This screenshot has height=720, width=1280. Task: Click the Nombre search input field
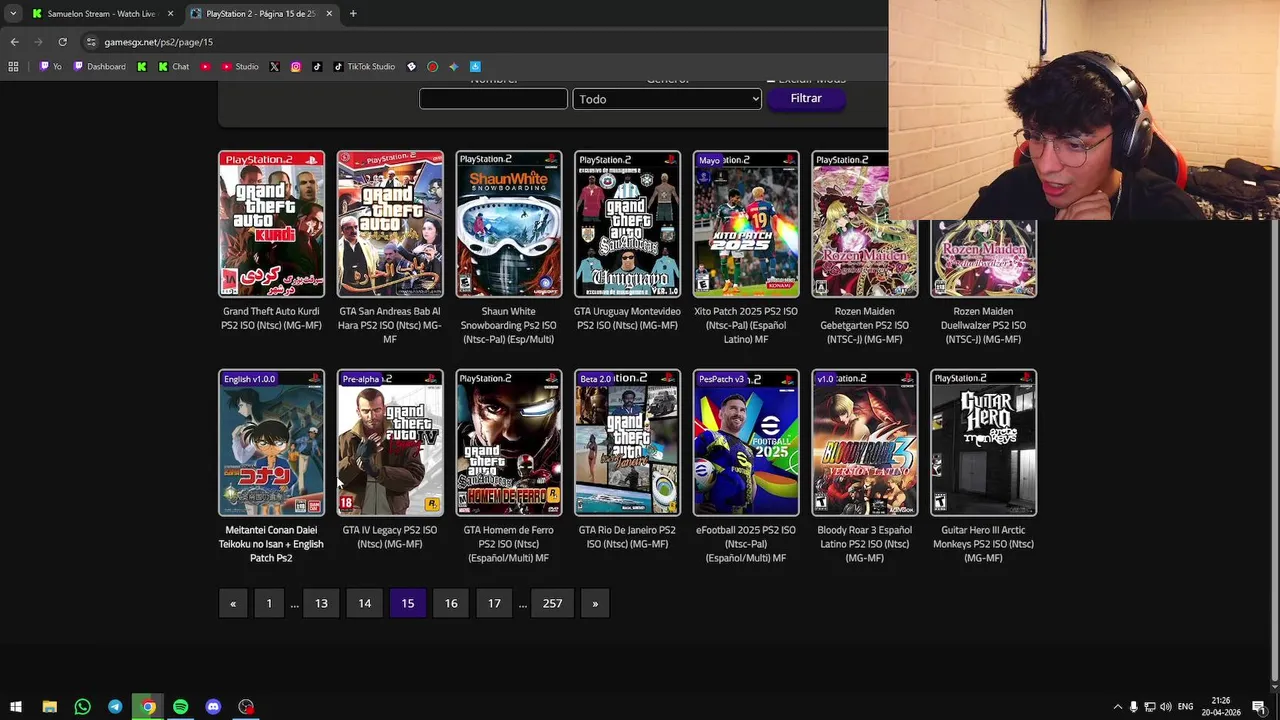(493, 99)
